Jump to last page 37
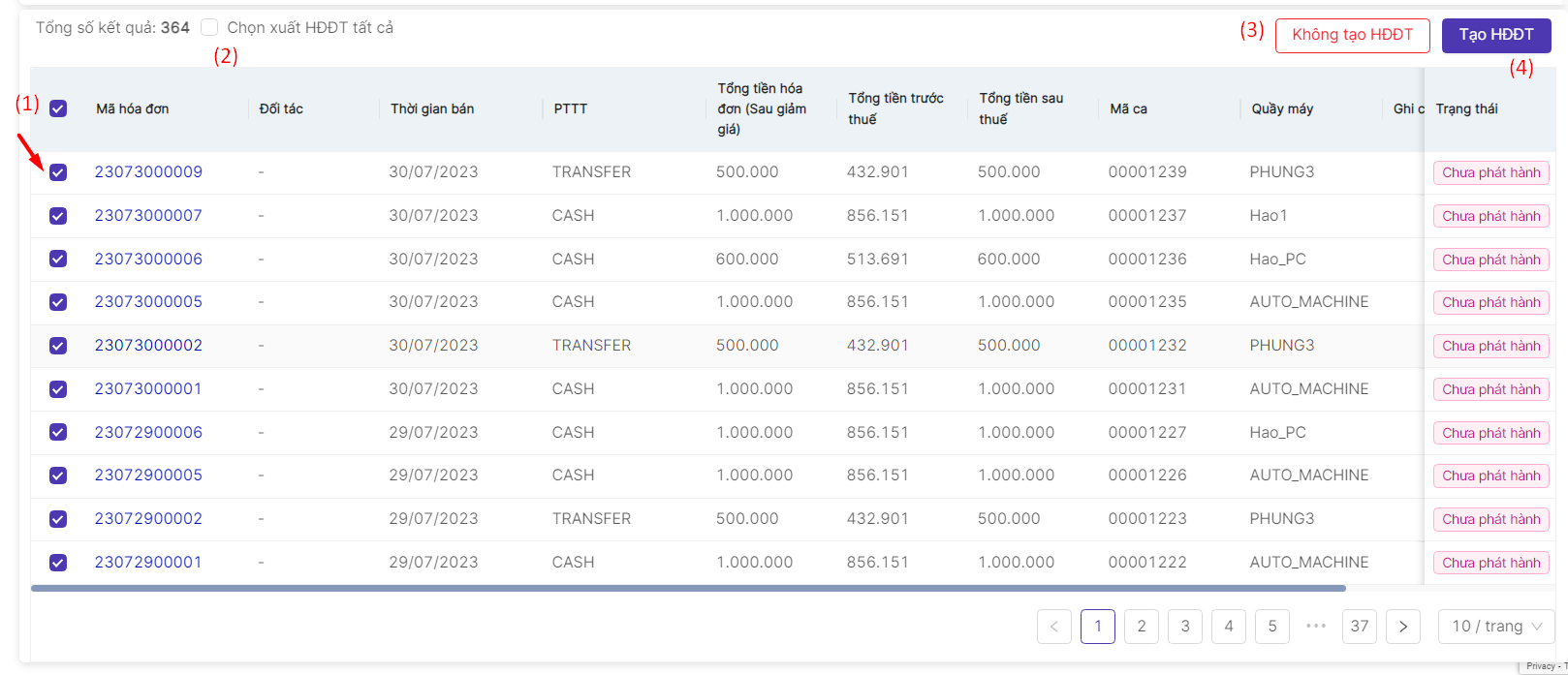 coord(1359,627)
